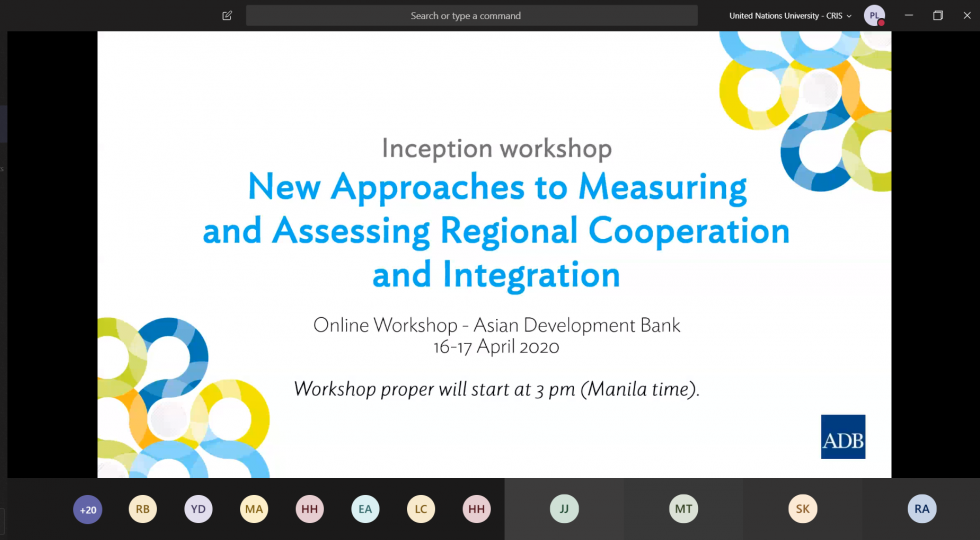Click the ADB logo on the slide
The width and height of the screenshot is (980, 540).
tap(843, 437)
